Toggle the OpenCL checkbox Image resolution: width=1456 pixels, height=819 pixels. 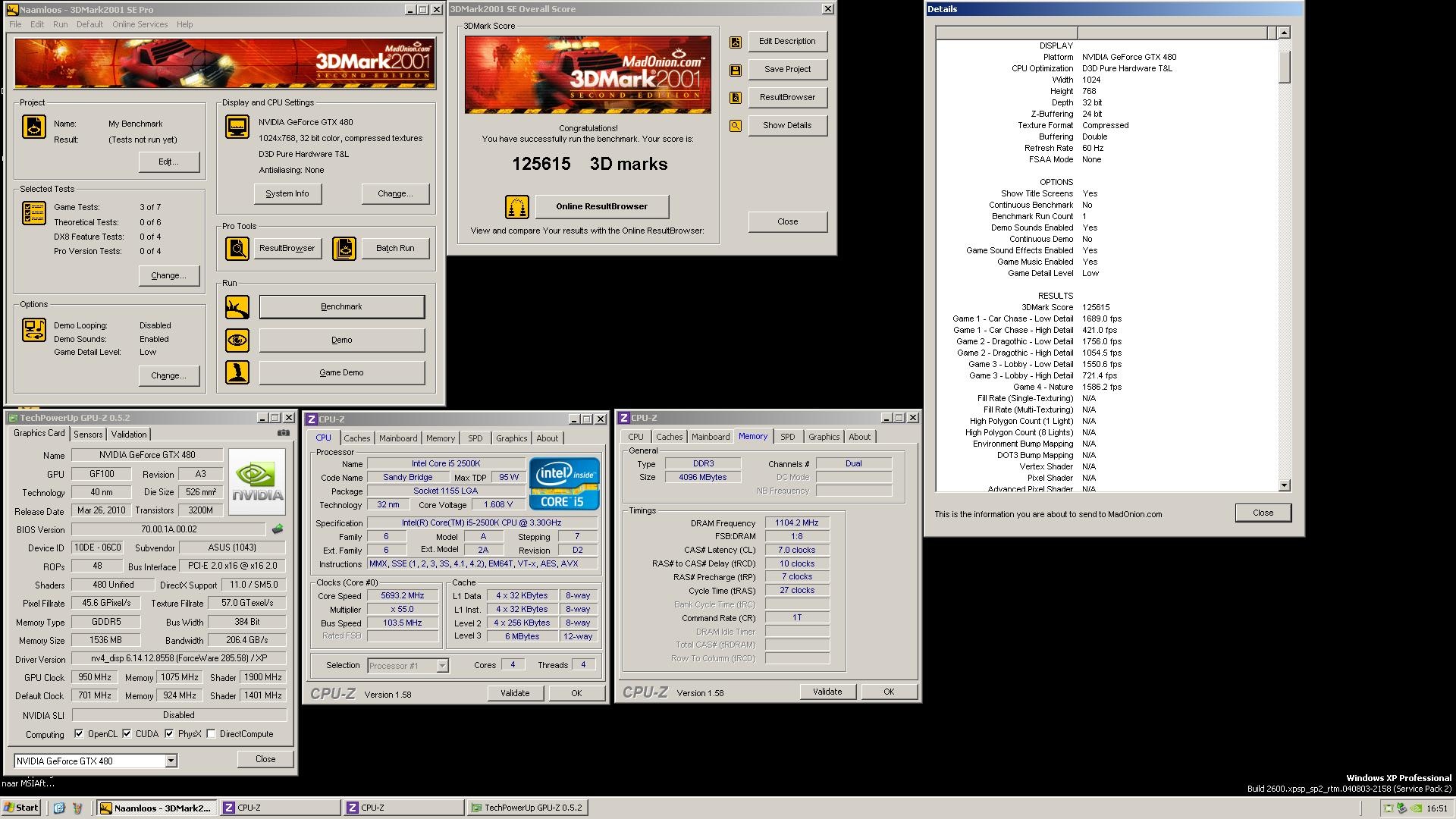tap(79, 734)
